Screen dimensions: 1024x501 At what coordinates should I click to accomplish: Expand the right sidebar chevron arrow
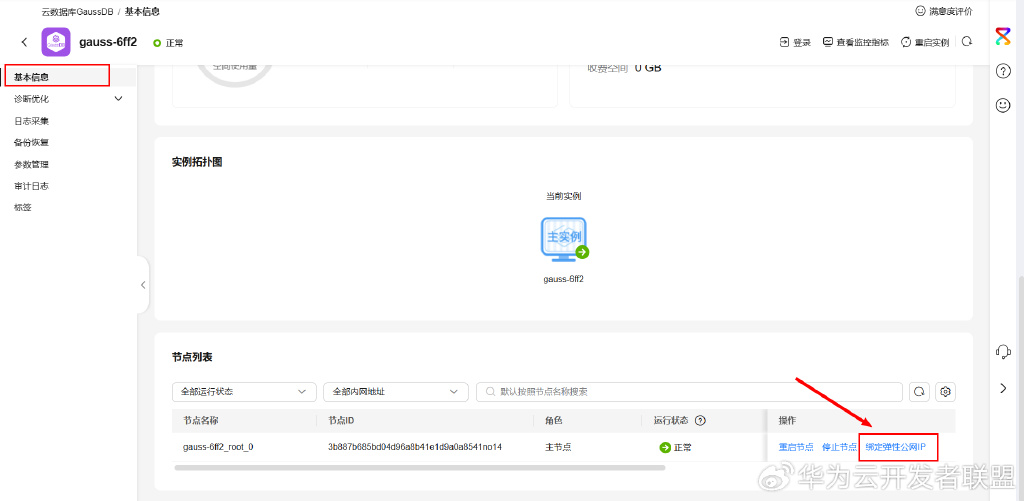1004,388
